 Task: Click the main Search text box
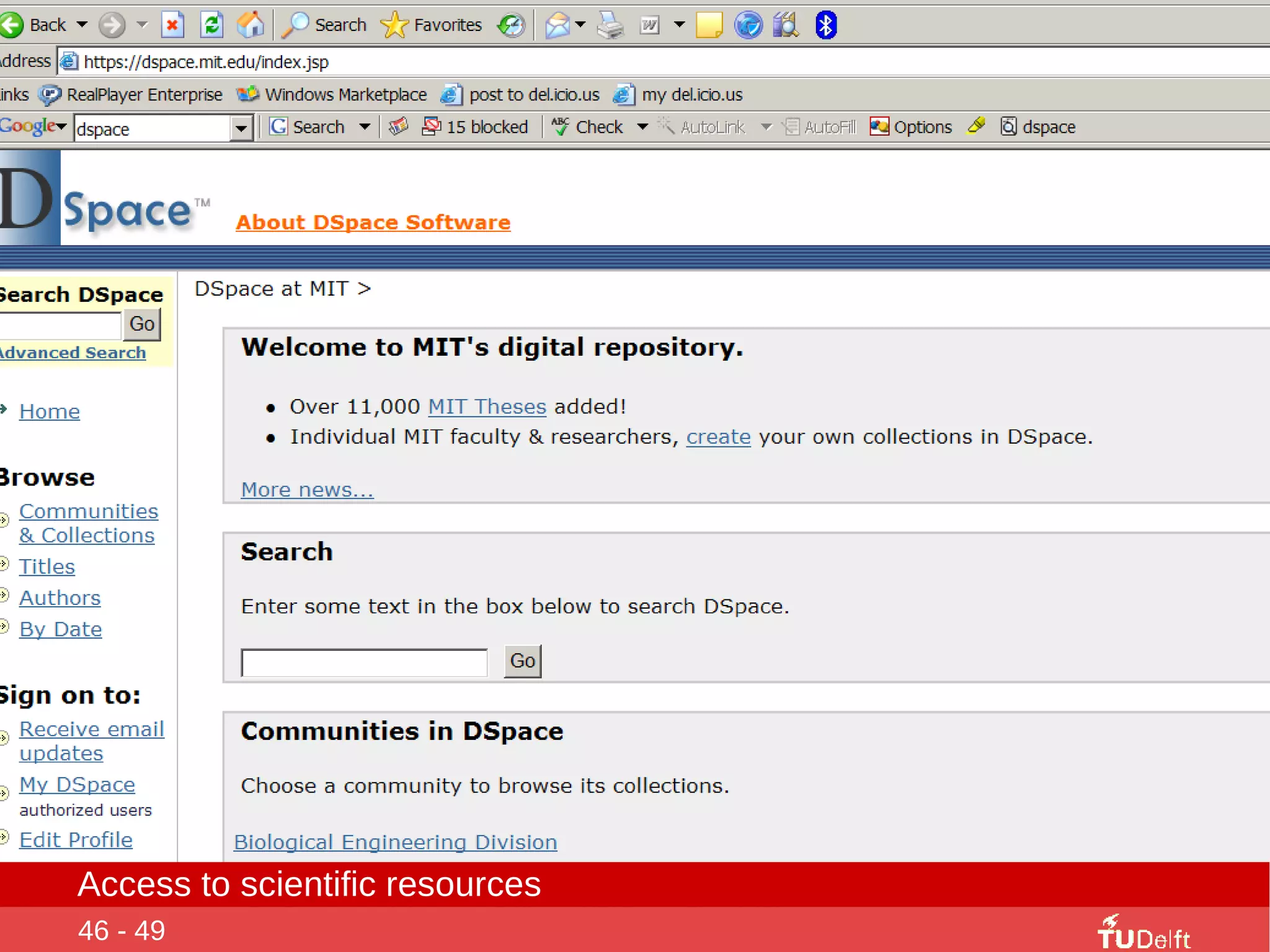tap(365, 663)
